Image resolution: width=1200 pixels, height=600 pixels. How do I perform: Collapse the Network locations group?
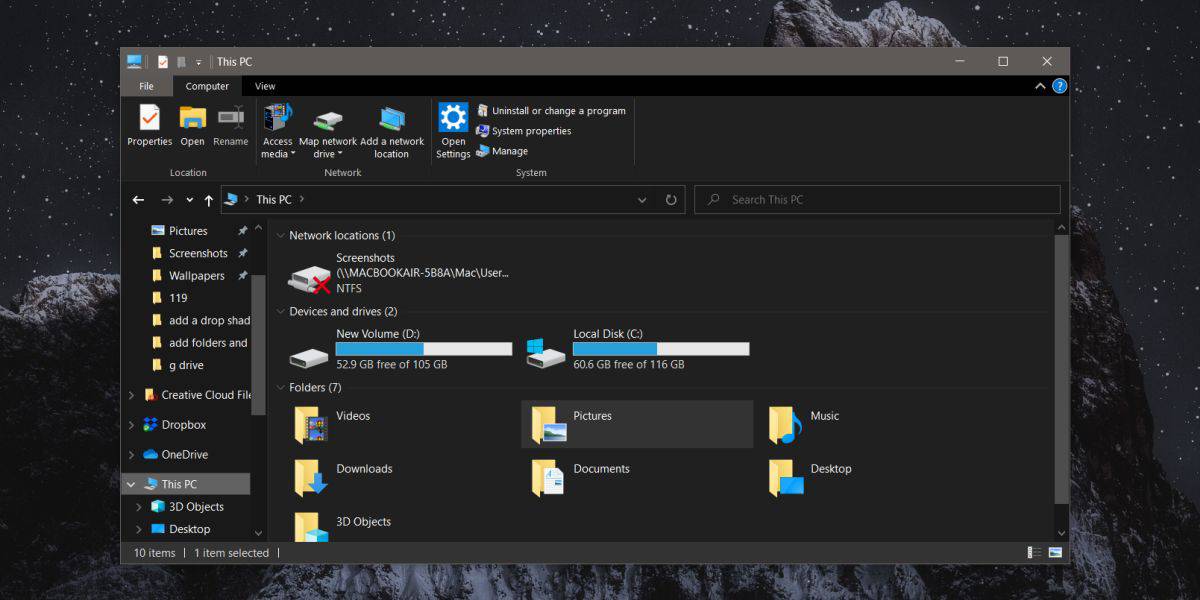(280, 236)
